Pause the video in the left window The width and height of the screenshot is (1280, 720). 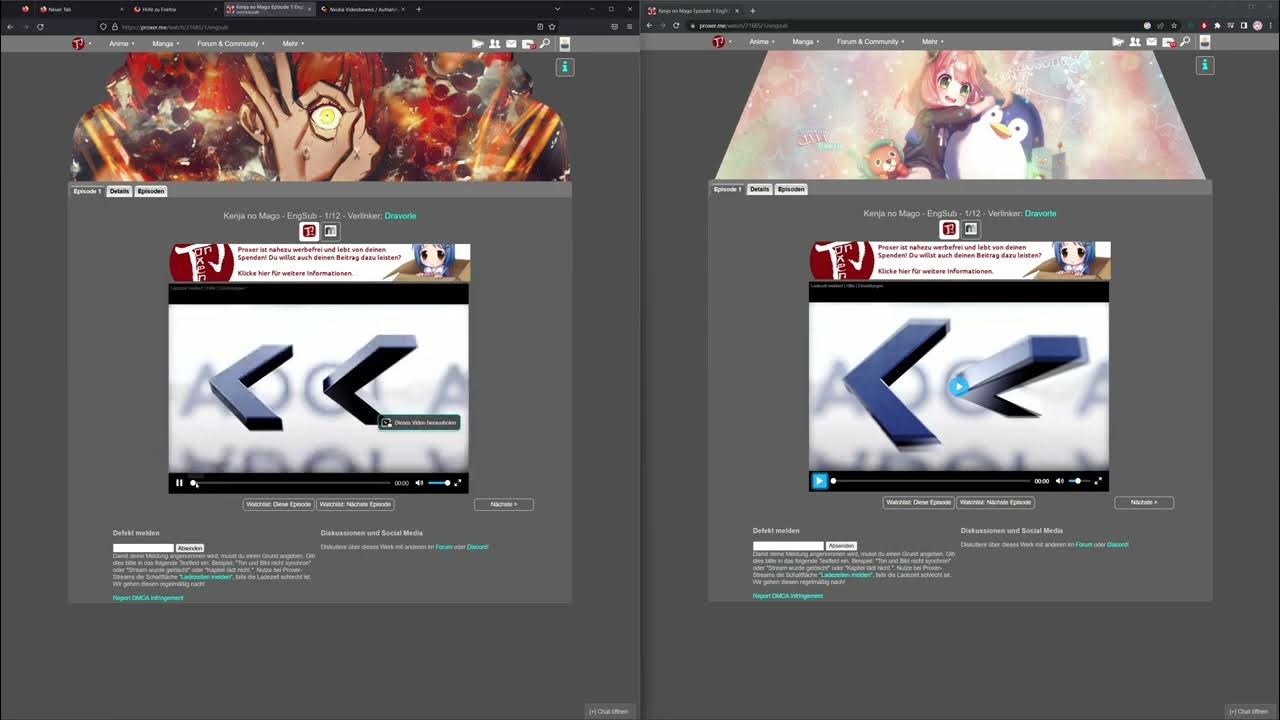(x=179, y=483)
